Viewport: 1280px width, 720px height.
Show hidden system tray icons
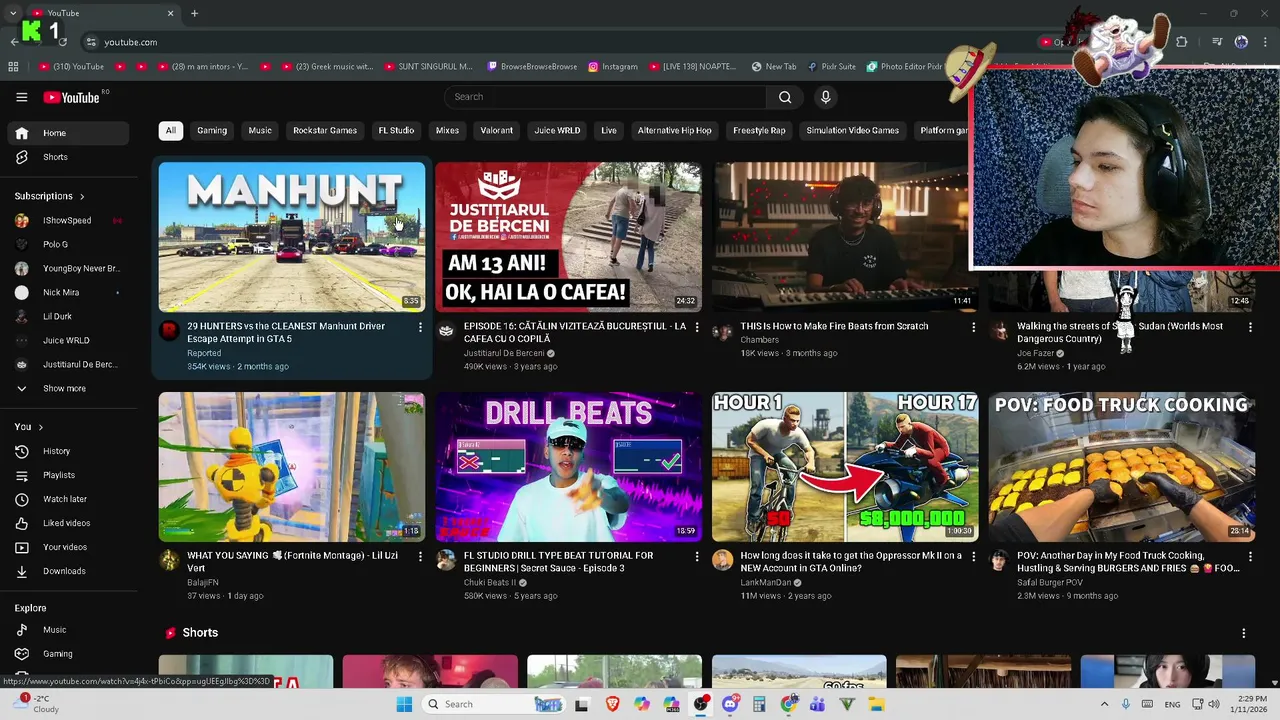[1104, 704]
